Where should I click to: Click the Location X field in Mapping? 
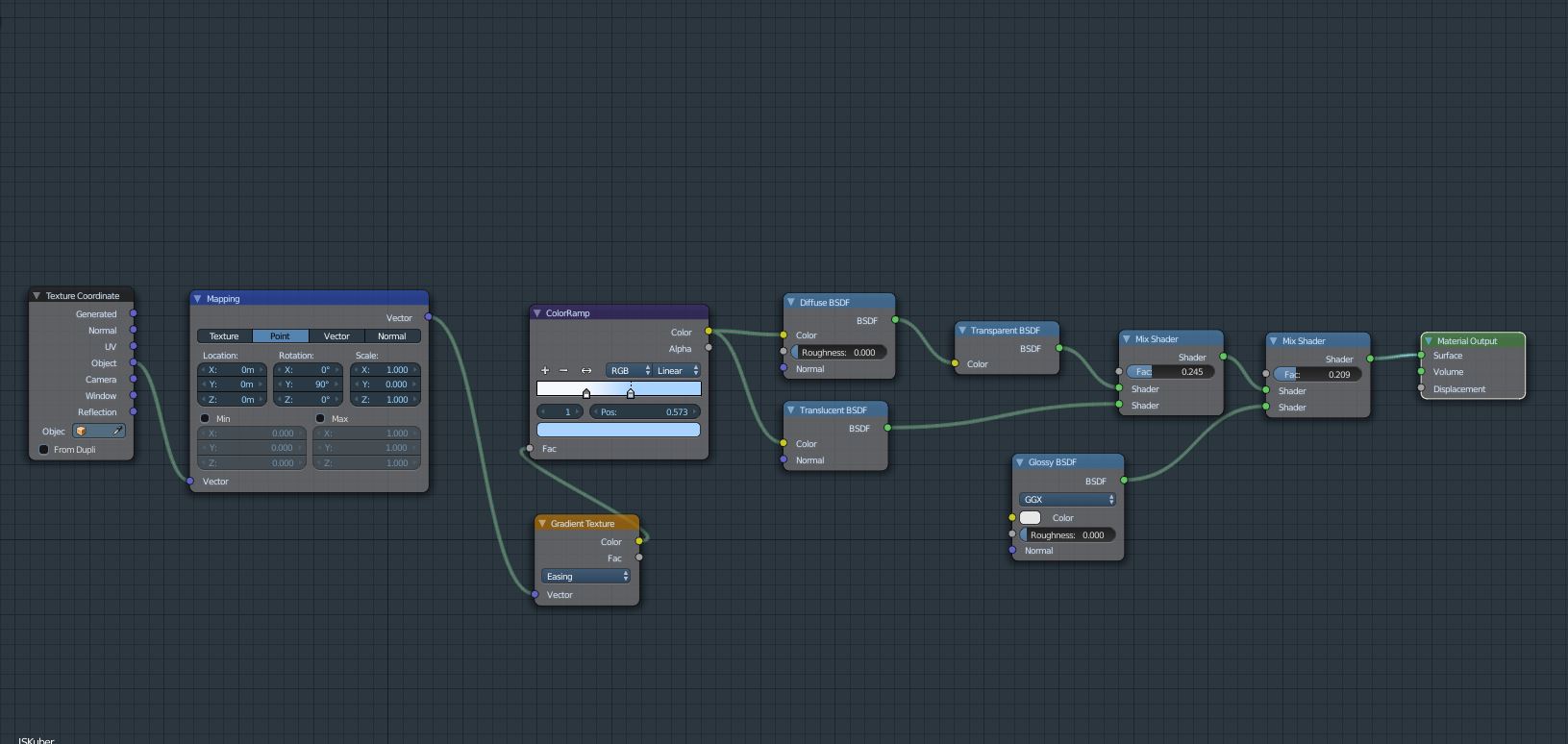233,370
